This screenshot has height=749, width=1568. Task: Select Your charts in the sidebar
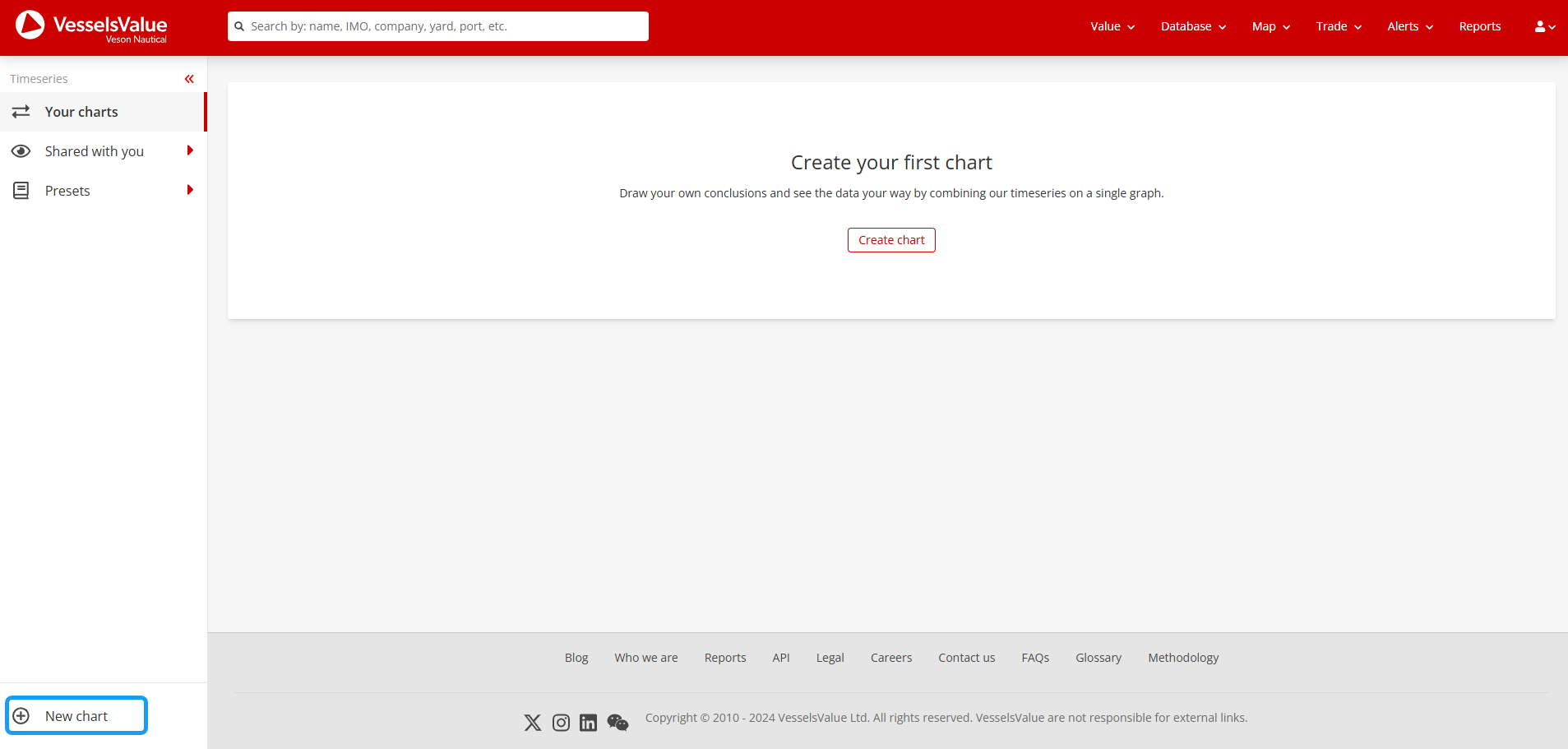pos(81,111)
